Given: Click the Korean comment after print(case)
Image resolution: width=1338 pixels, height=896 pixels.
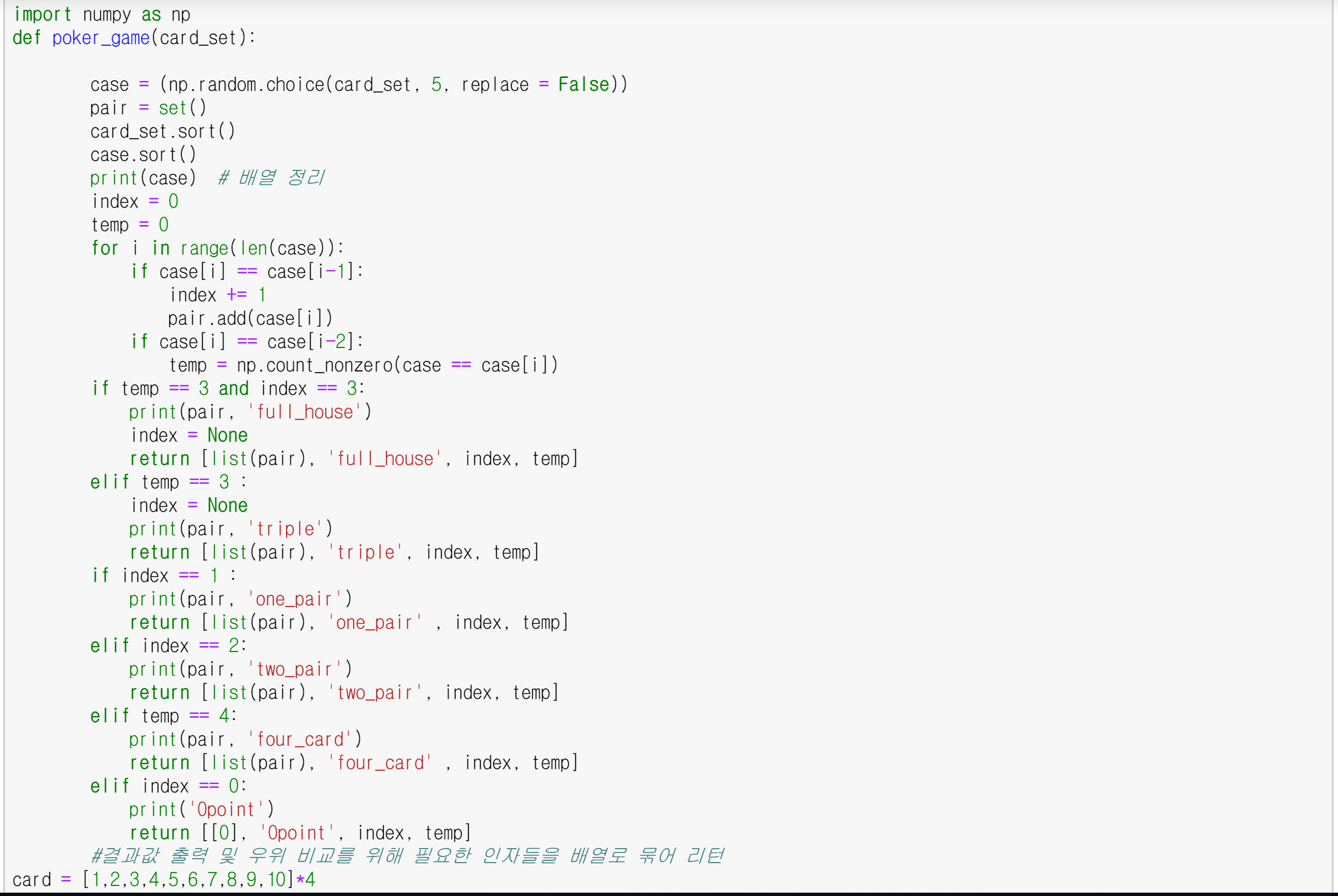Looking at the screenshot, I should click(271, 178).
